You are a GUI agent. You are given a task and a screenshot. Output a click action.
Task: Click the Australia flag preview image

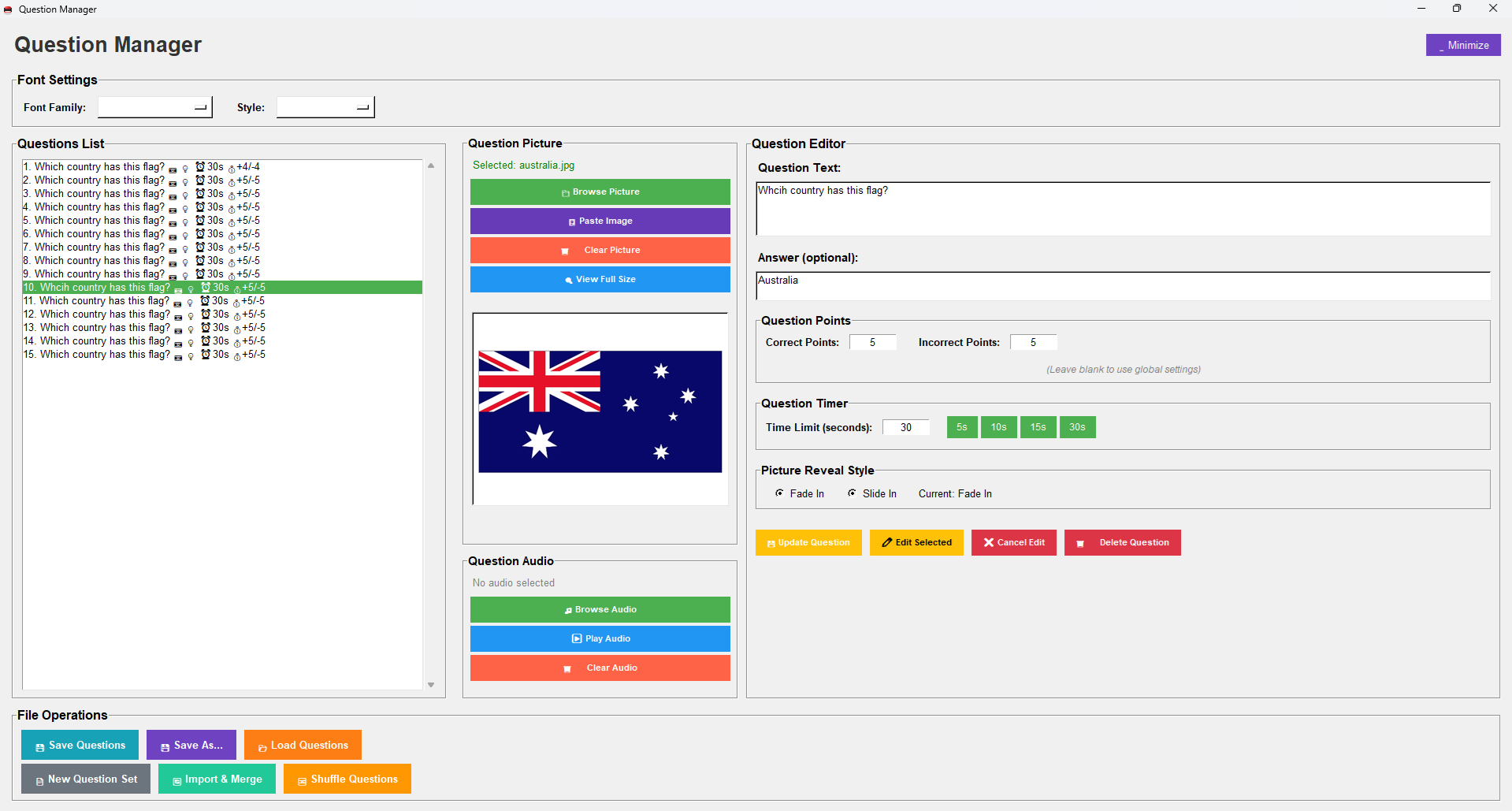[x=600, y=411]
